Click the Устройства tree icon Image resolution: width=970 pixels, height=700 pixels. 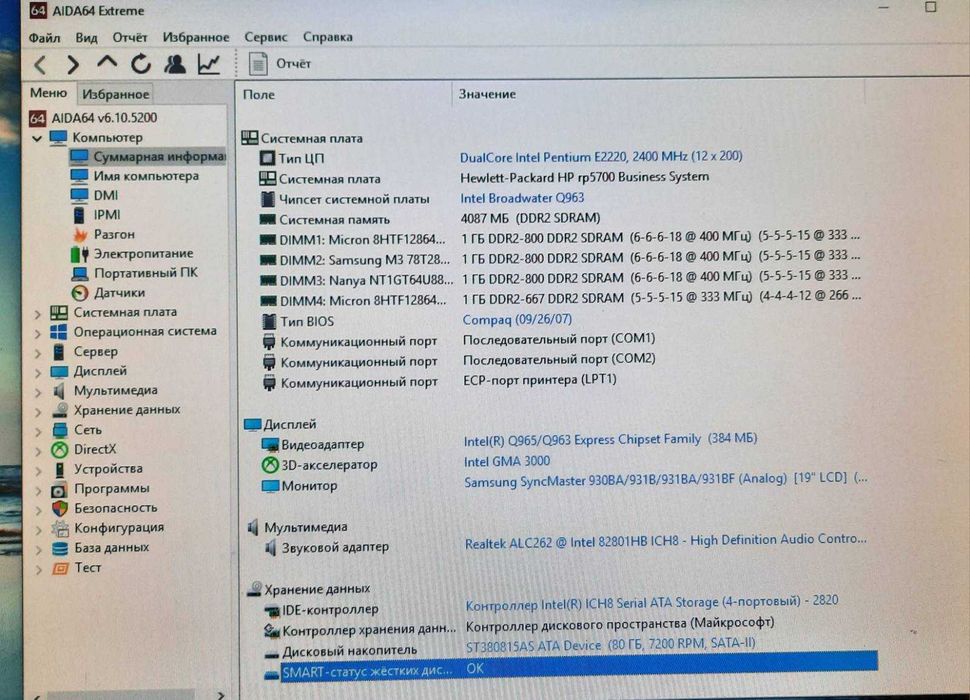pos(59,469)
